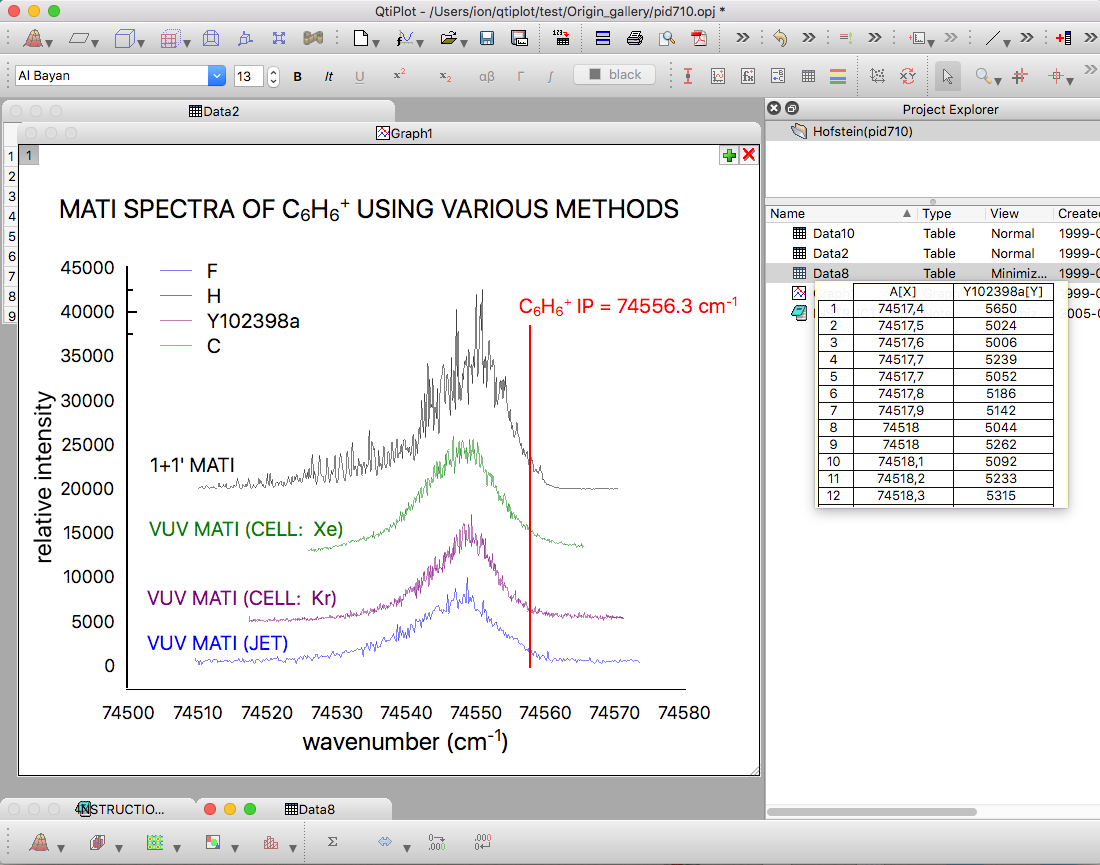Click the Sigma sum icon
Viewport: 1100px width, 865px height.
coord(332,842)
